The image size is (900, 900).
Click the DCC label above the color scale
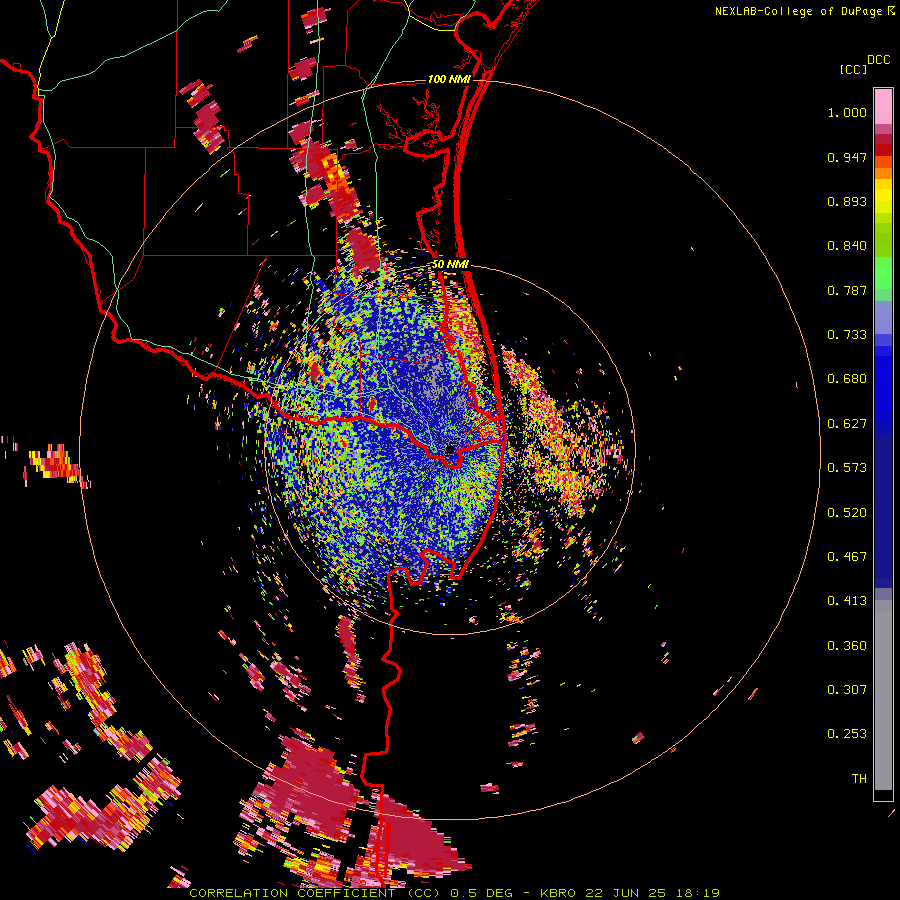(878, 60)
